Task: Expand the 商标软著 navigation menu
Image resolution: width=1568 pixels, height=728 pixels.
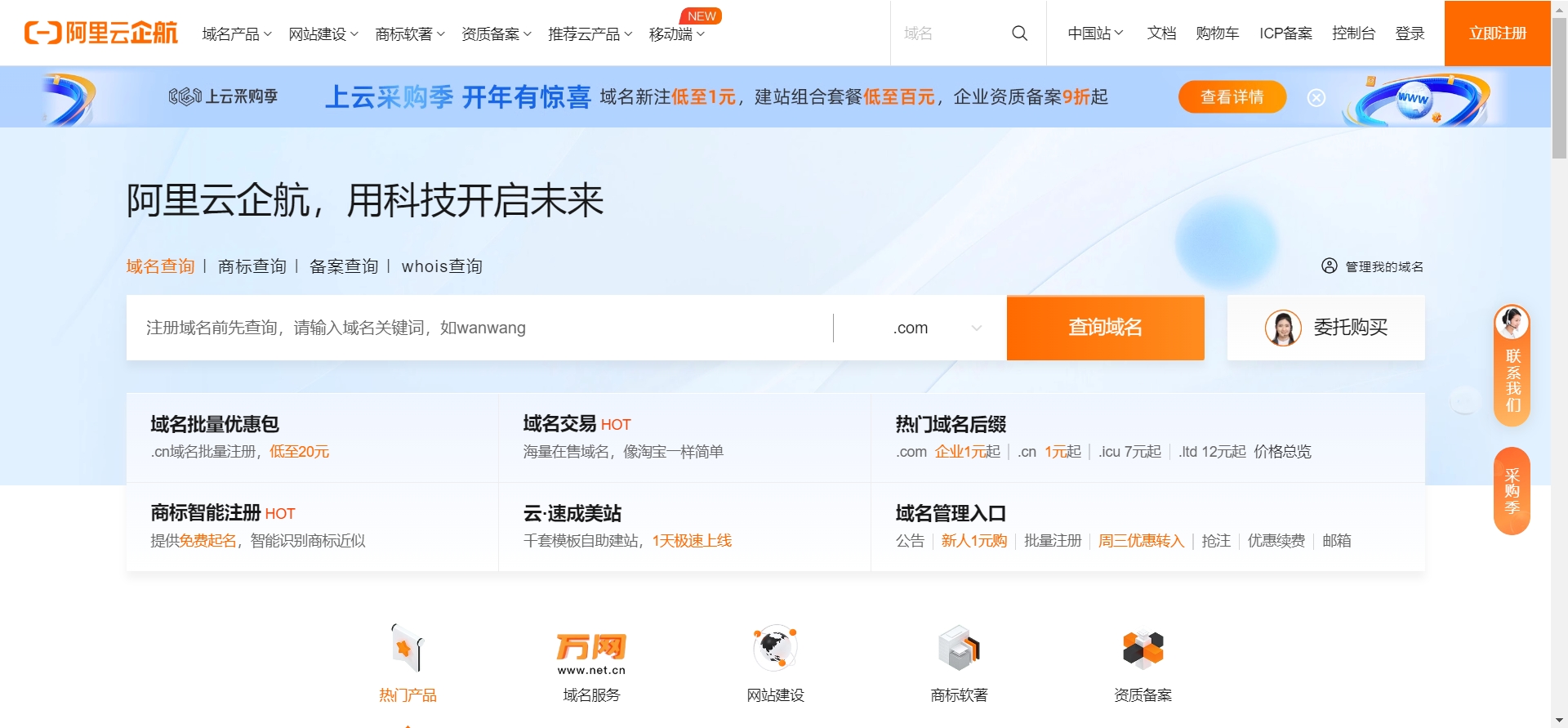Action: [410, 33]
